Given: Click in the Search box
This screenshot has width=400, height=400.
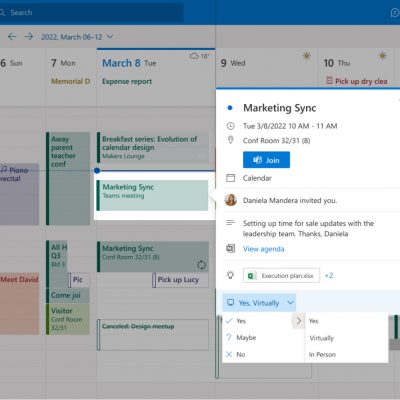Looking at the screenshot, I should coord(90,13).
